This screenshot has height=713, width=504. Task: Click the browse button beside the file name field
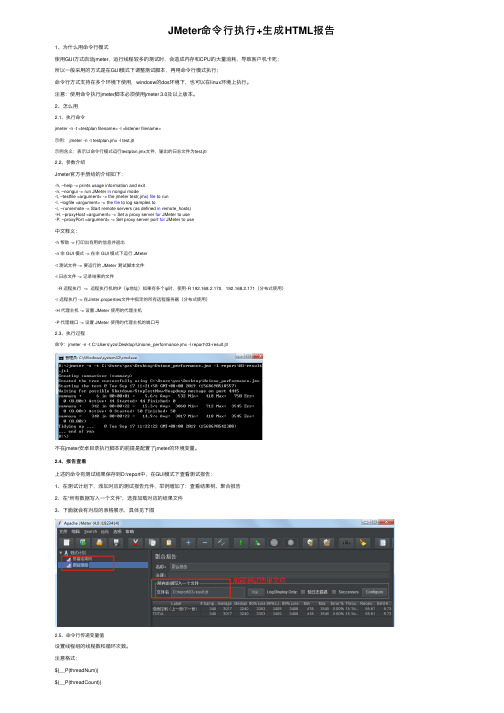coord(255,592)
